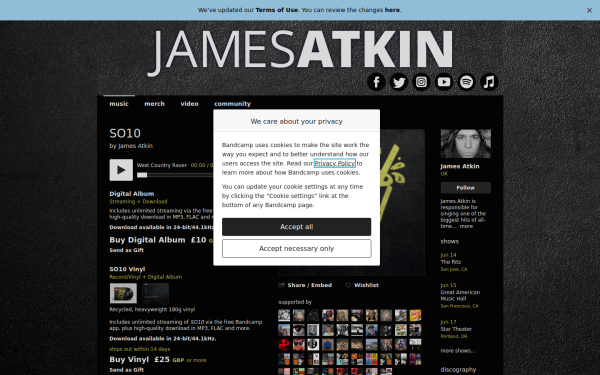Screen dimensions: 600x375
Task: Follow James Atkin
Action: 466,188
